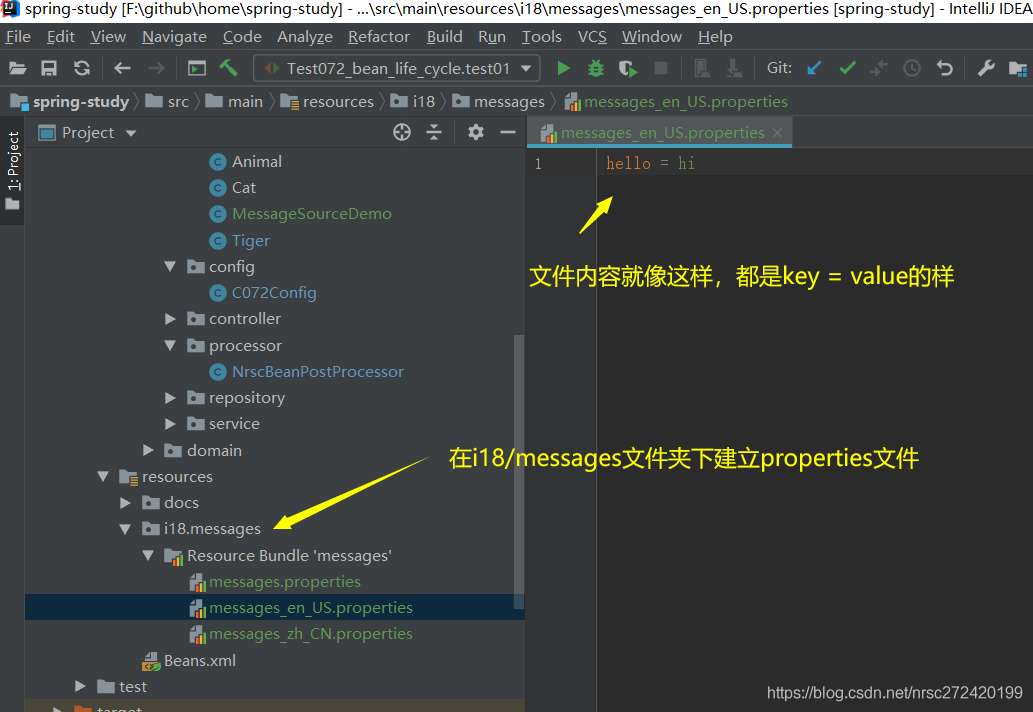Open the File menu
Viewport: 1033px width, 712px height.
click(18, 37)
